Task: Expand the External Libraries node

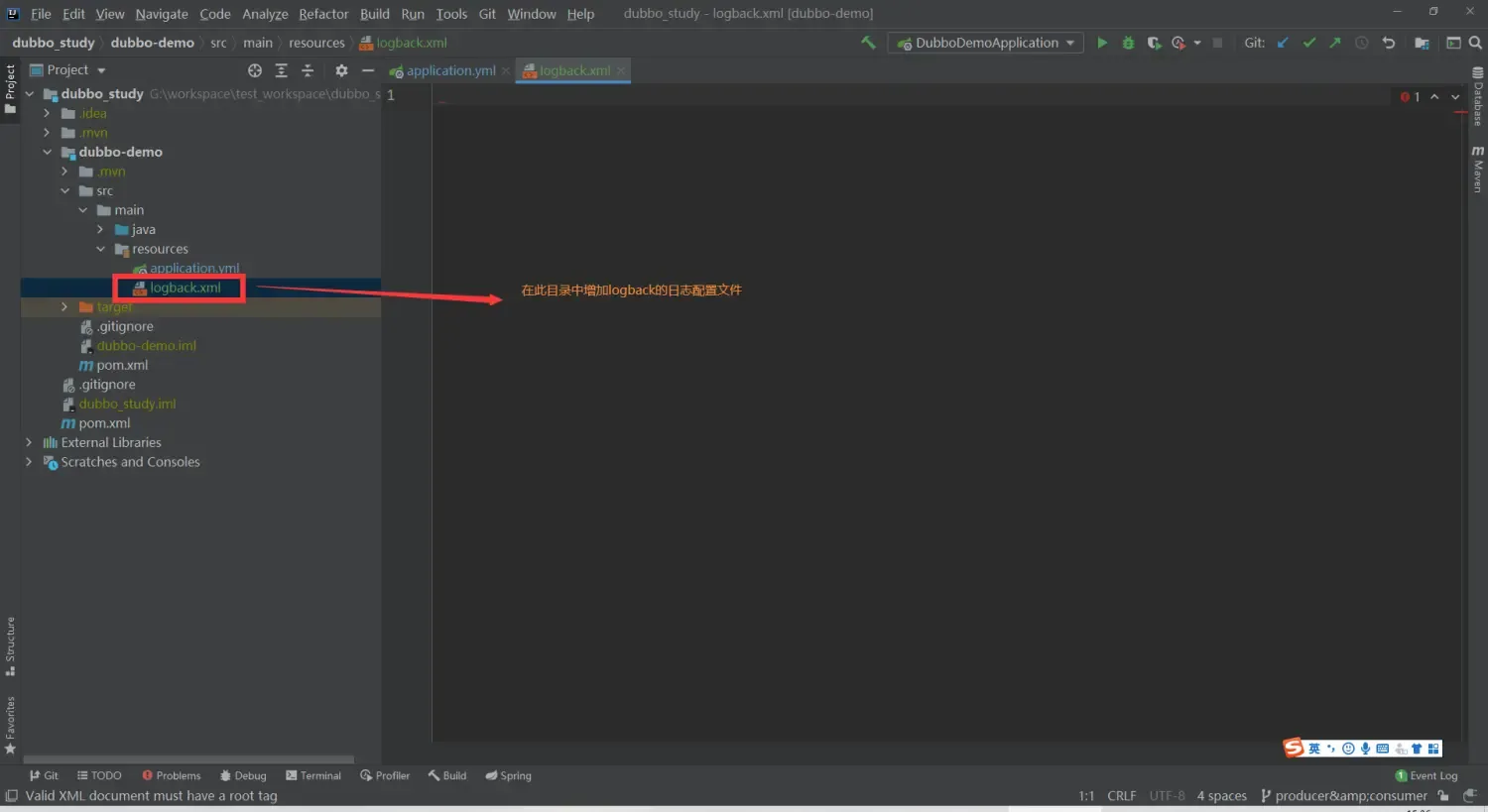Action: point(29,443)
